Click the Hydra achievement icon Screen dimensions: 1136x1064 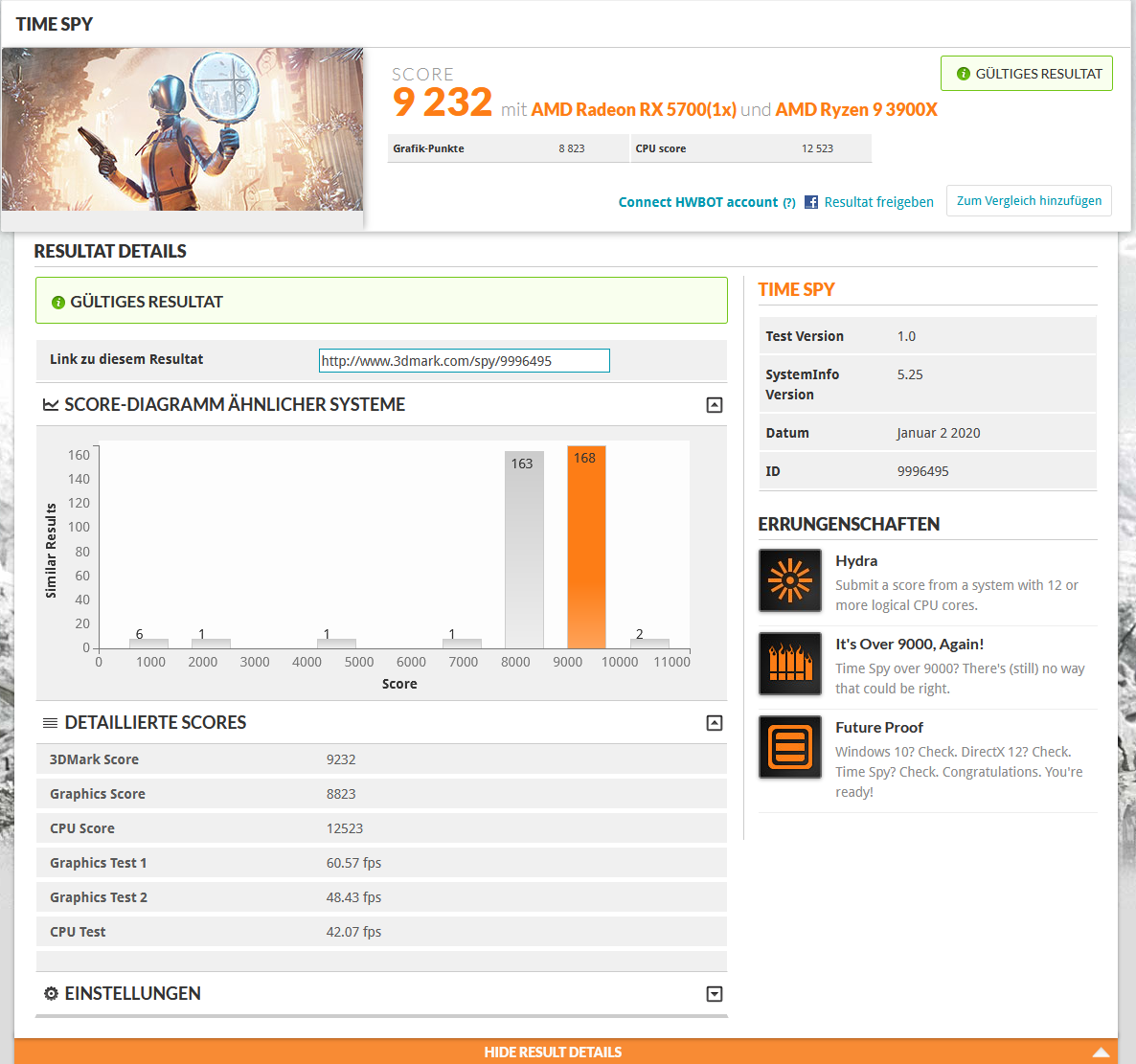point(789,580)
